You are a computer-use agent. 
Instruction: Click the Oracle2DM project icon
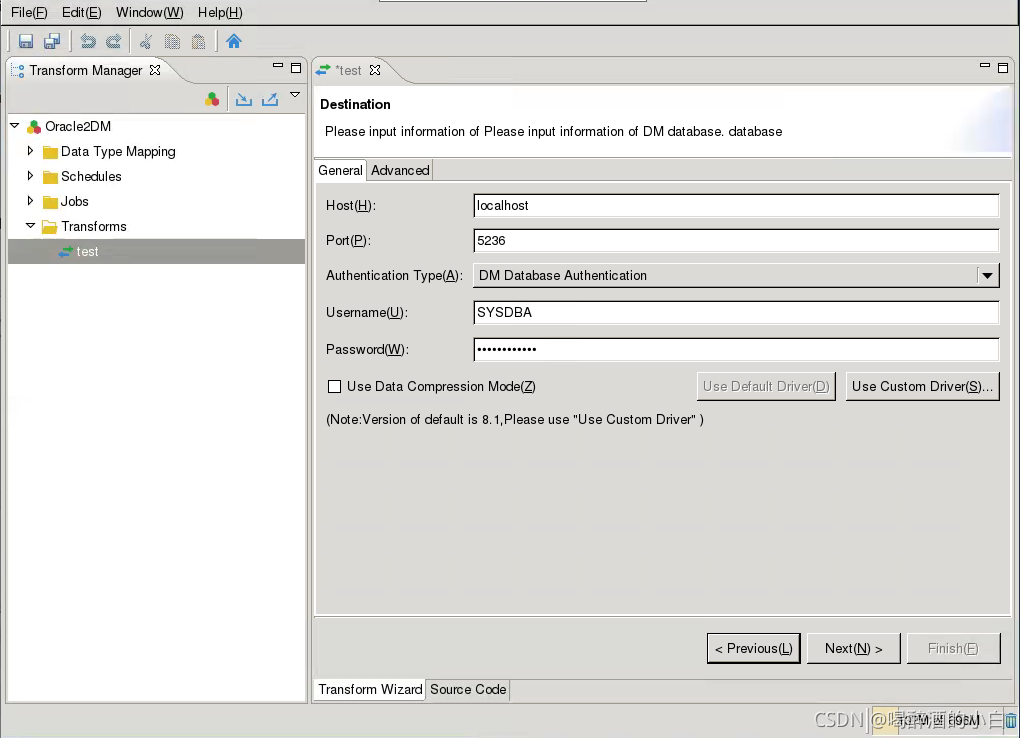tap(34, 126)
